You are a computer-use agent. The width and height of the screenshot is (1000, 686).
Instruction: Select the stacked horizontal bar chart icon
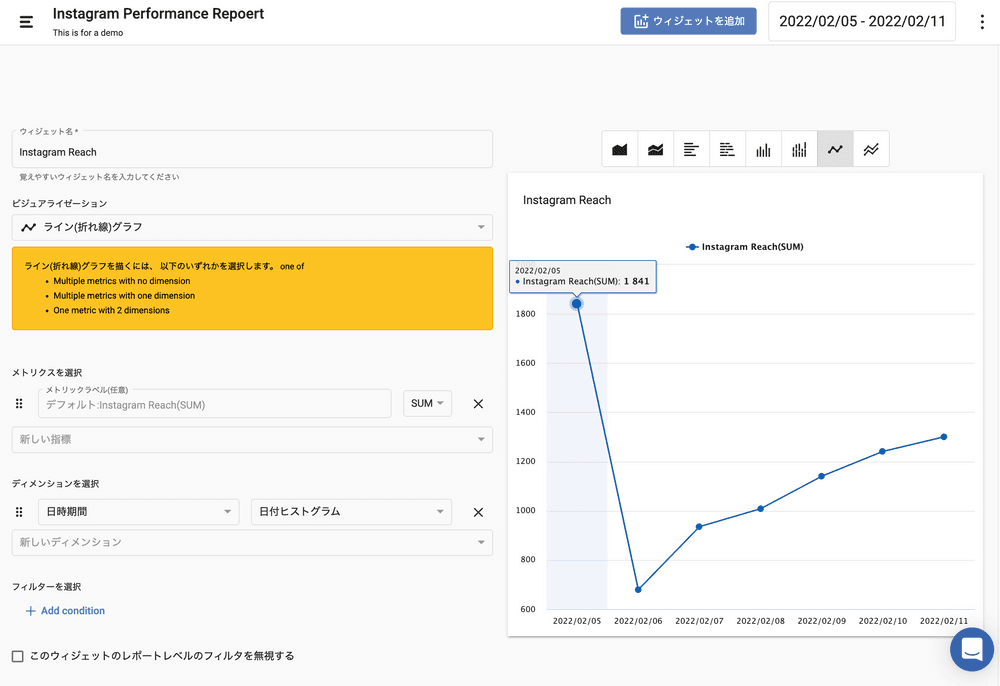(x=728, y=150)
